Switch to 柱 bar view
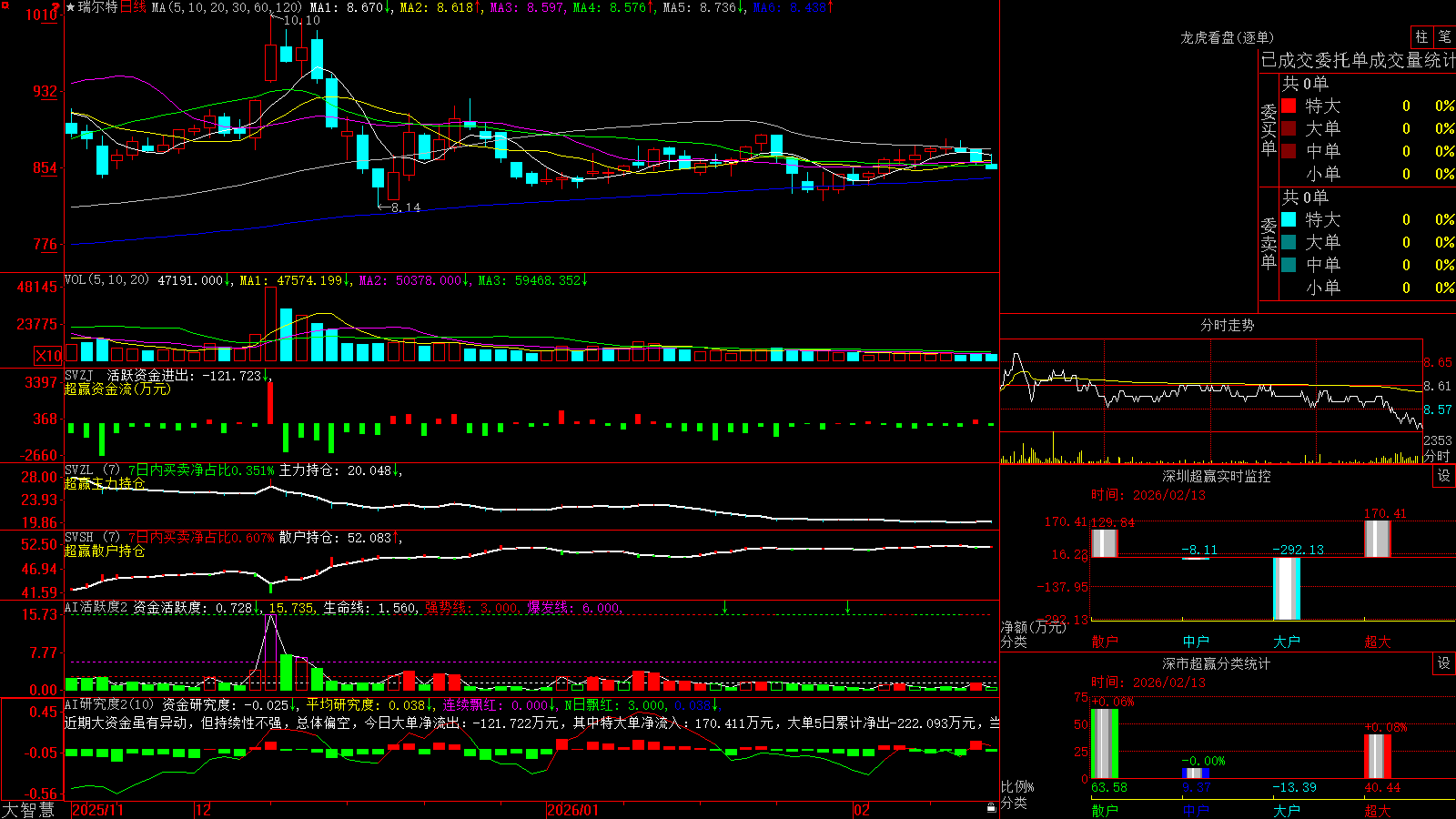This screenshot has width=1456, height=819. tap(1421, 37)
